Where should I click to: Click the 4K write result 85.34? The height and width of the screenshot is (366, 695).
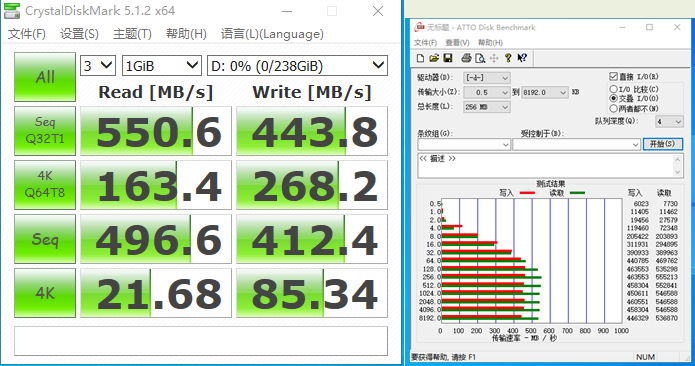click(x=312, y=293)
